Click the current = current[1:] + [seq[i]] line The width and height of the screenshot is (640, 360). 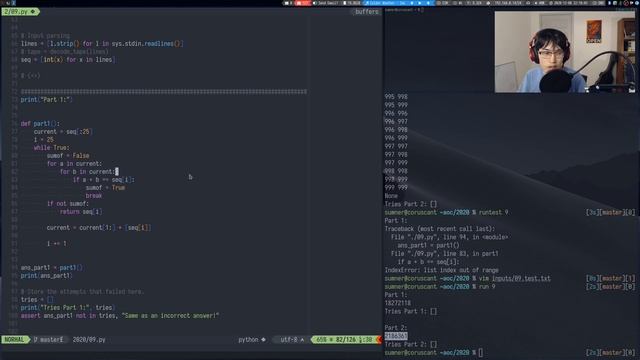pyautogui.click(x=99, y=228)
